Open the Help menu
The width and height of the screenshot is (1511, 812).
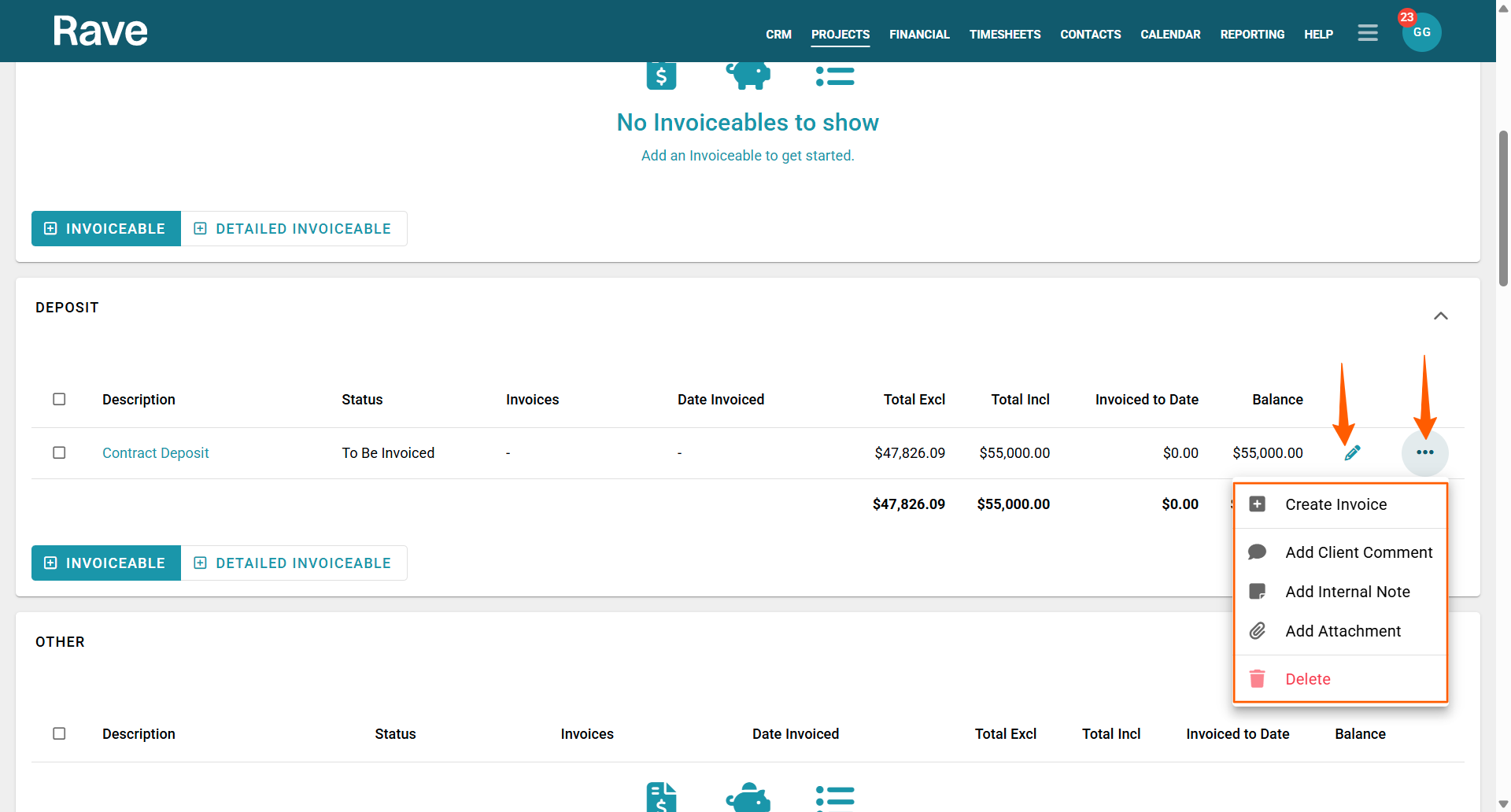pos(1318,35)
